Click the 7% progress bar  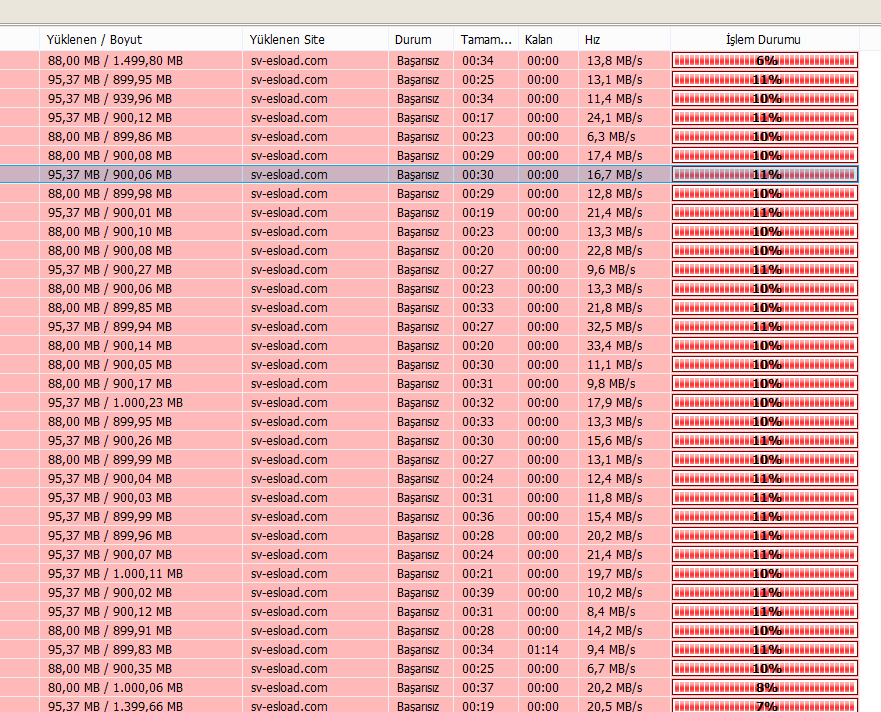[x=765, y=706]
